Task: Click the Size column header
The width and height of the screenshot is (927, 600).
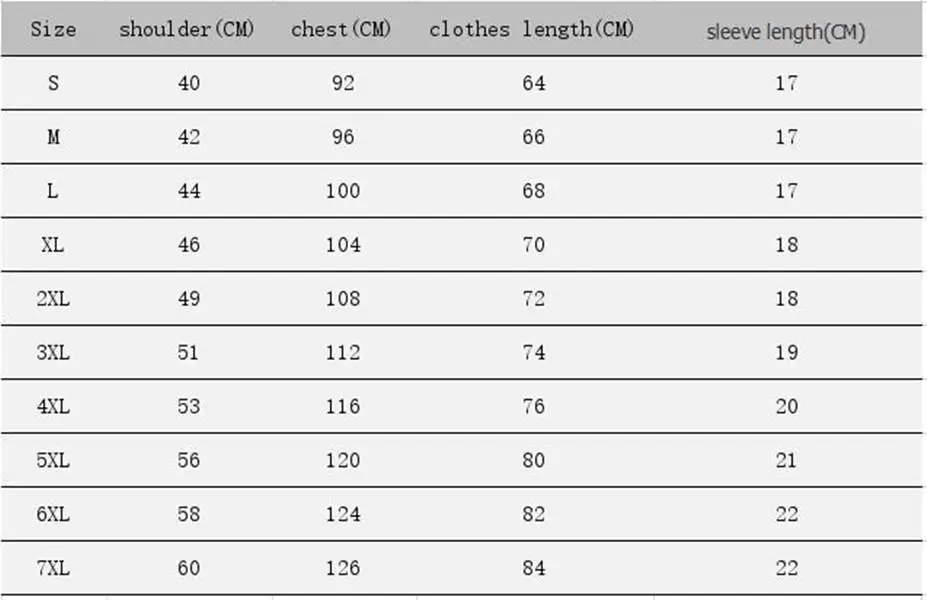Action: tap(53, 29)
